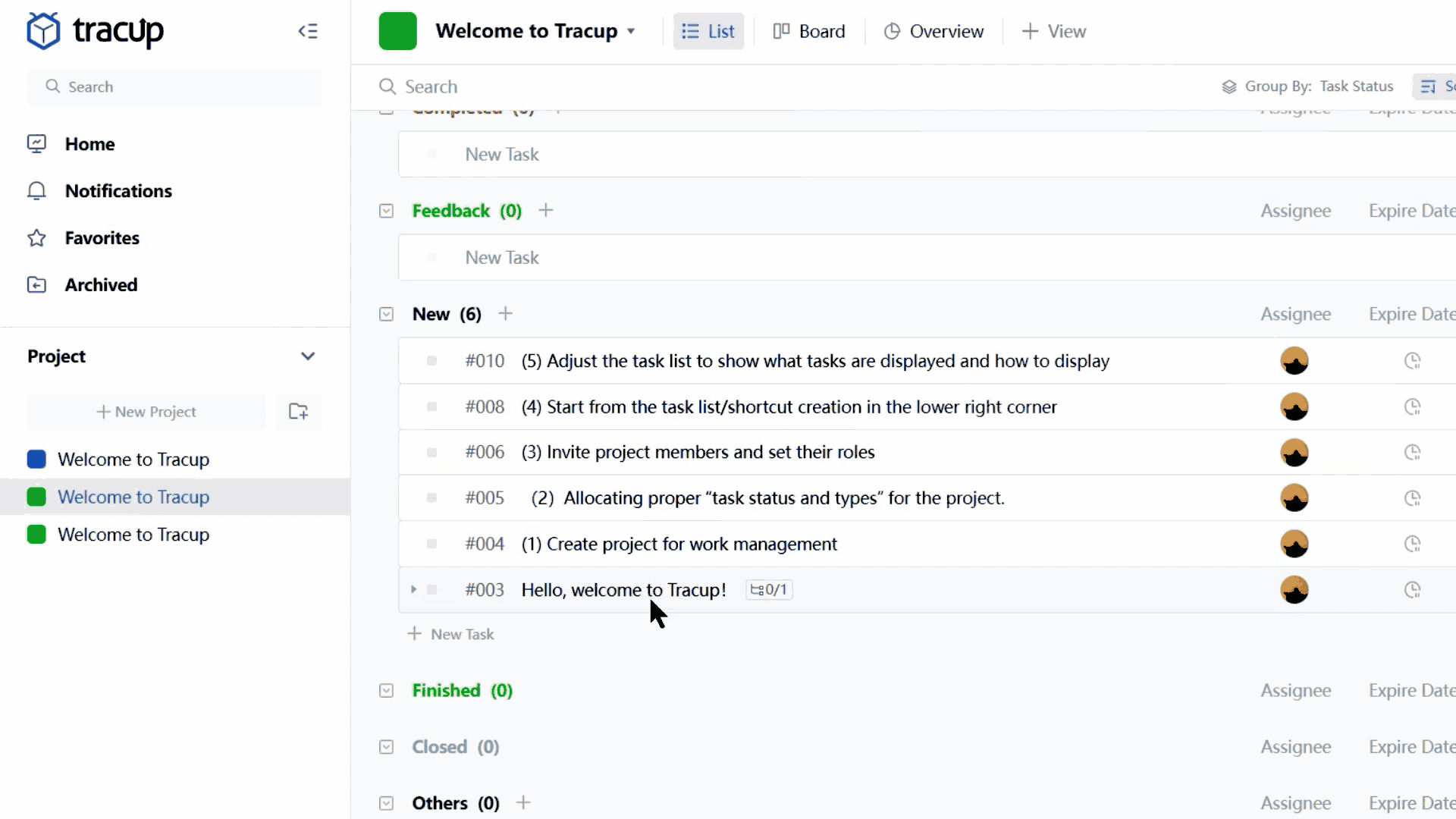Click the Notifications bell icon
Viewport: 1456px width, 819px height.
click(x=35, y=191)
